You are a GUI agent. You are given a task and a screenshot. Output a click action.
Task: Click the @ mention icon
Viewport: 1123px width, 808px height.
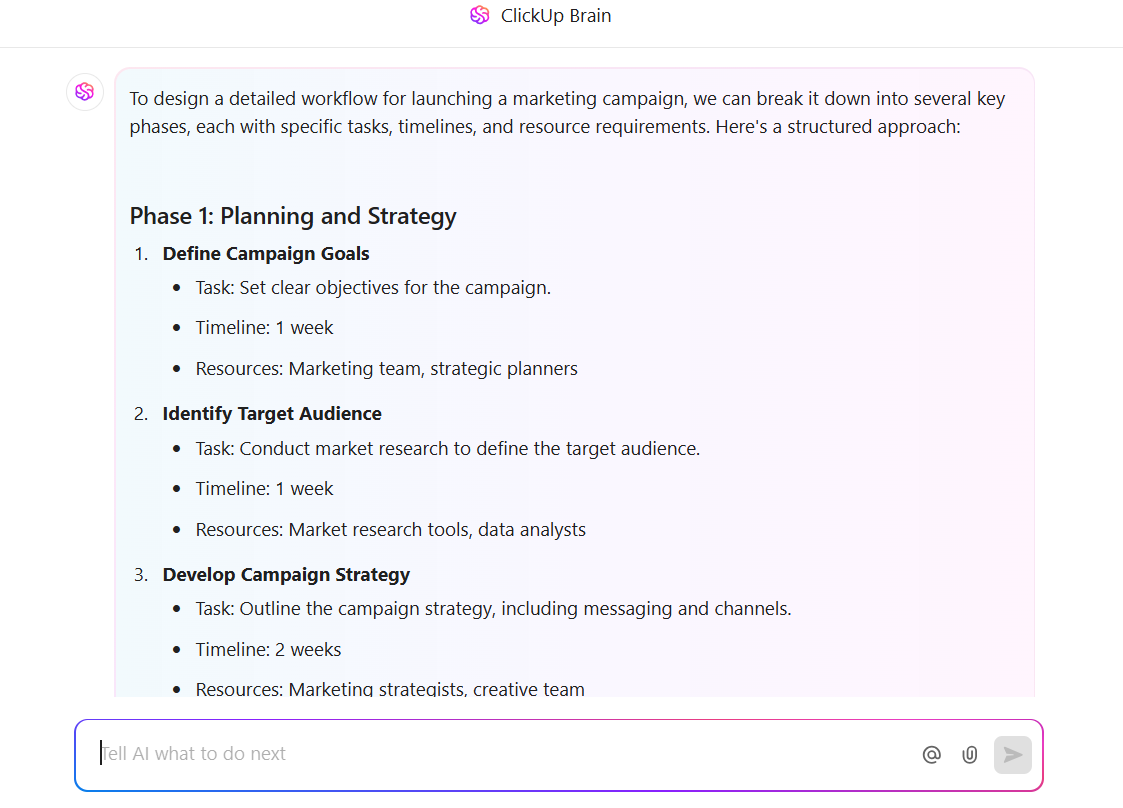tap(931, 754)
